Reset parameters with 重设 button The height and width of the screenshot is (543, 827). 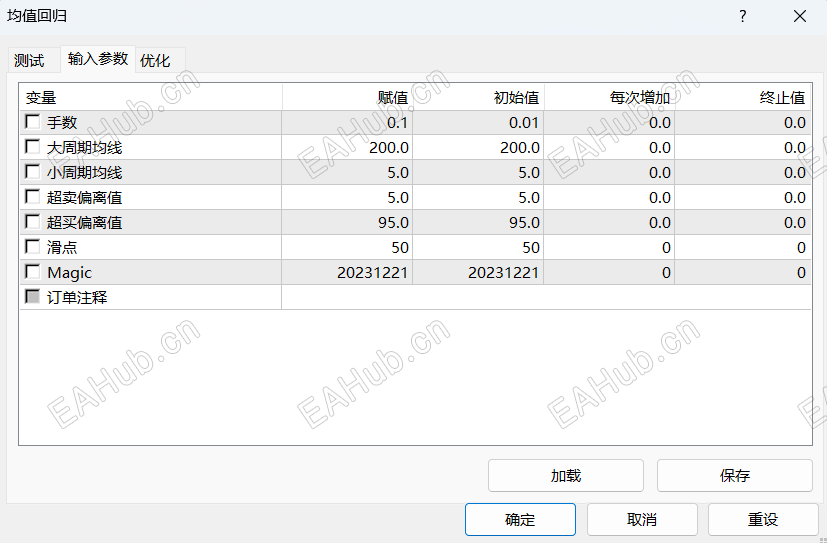coord(763,519)
